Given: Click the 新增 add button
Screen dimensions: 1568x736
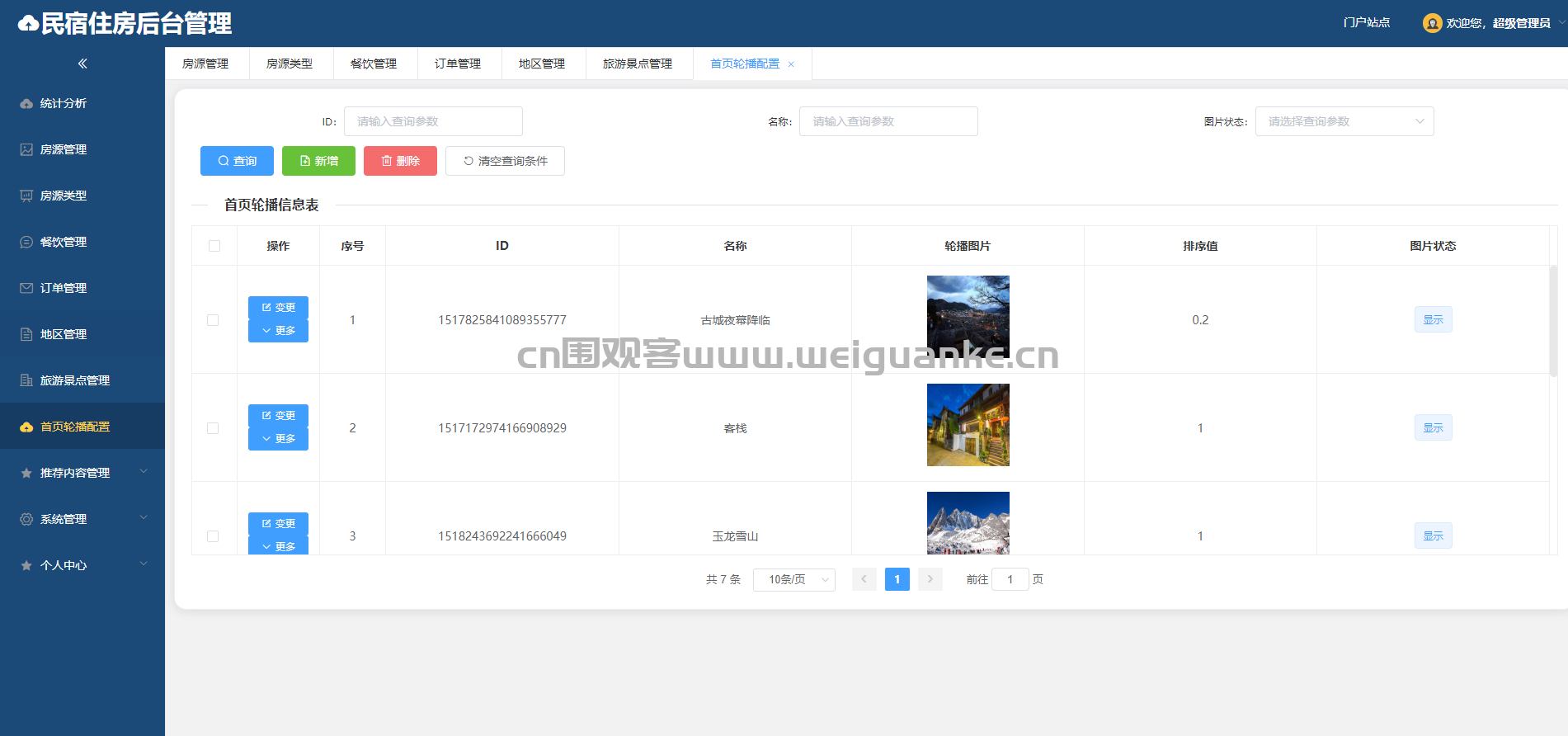Looking at the screenshot, I should (x=318, y=161).
